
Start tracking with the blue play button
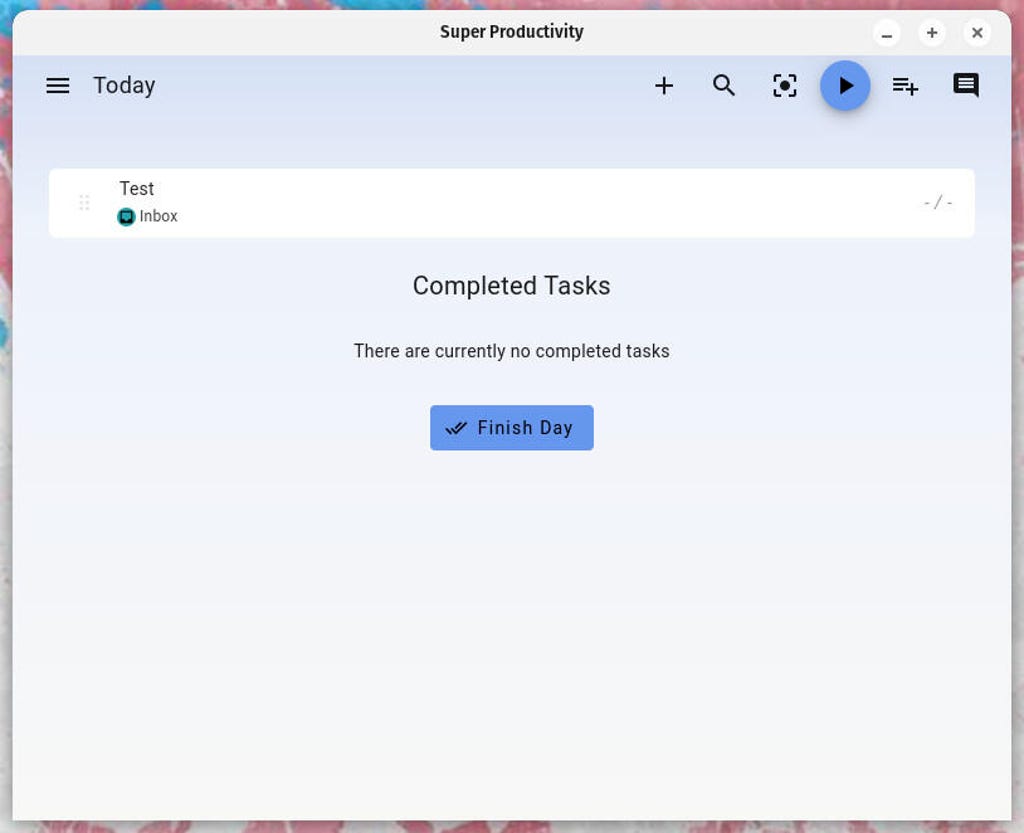point(845,86)
